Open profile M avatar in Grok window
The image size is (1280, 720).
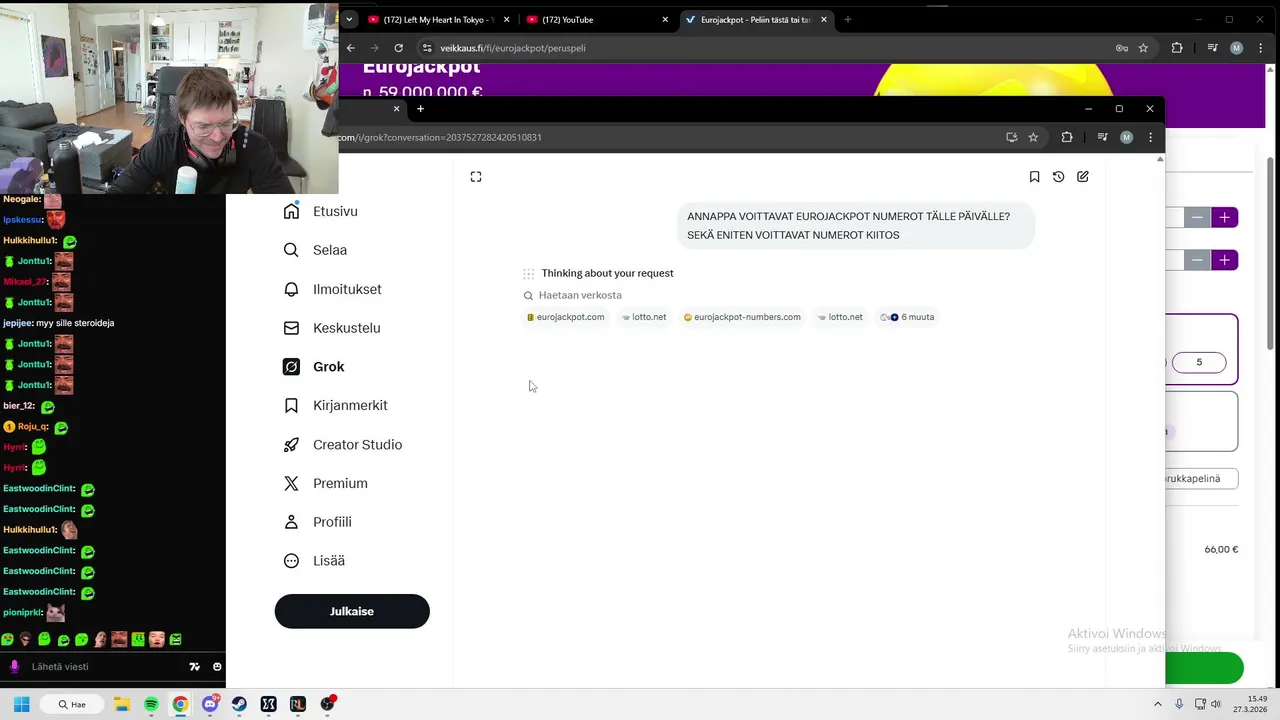coord(1127,137)
